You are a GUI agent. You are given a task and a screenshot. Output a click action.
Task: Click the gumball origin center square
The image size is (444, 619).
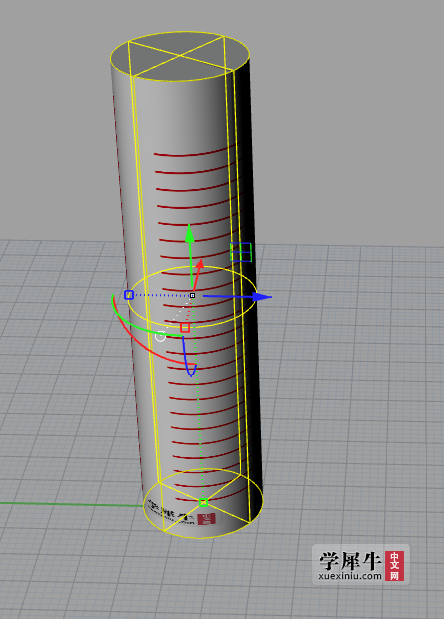[x=192, y=295]
